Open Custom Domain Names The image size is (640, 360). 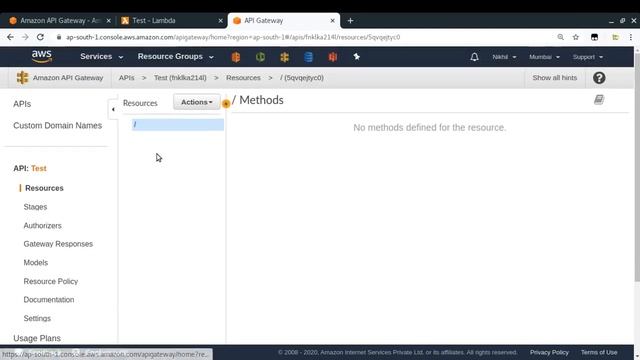pyautogui.click(x=58, y=126)
